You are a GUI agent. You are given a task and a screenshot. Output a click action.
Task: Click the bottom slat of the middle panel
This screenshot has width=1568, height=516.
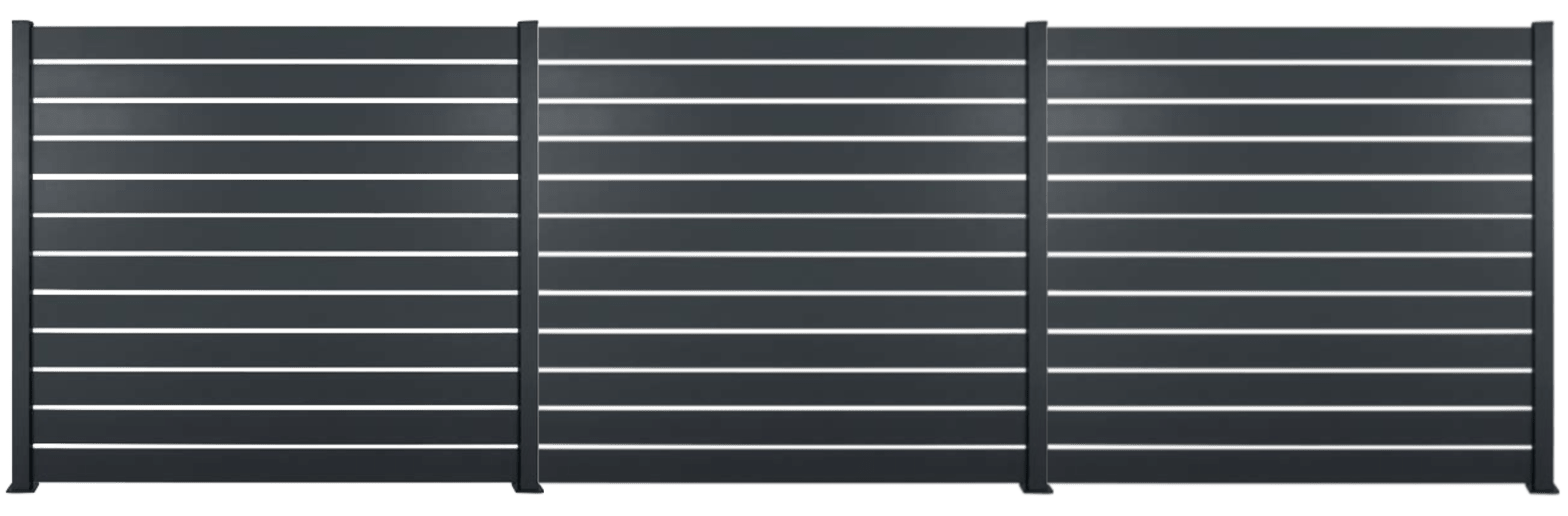(x=782, y=467)
